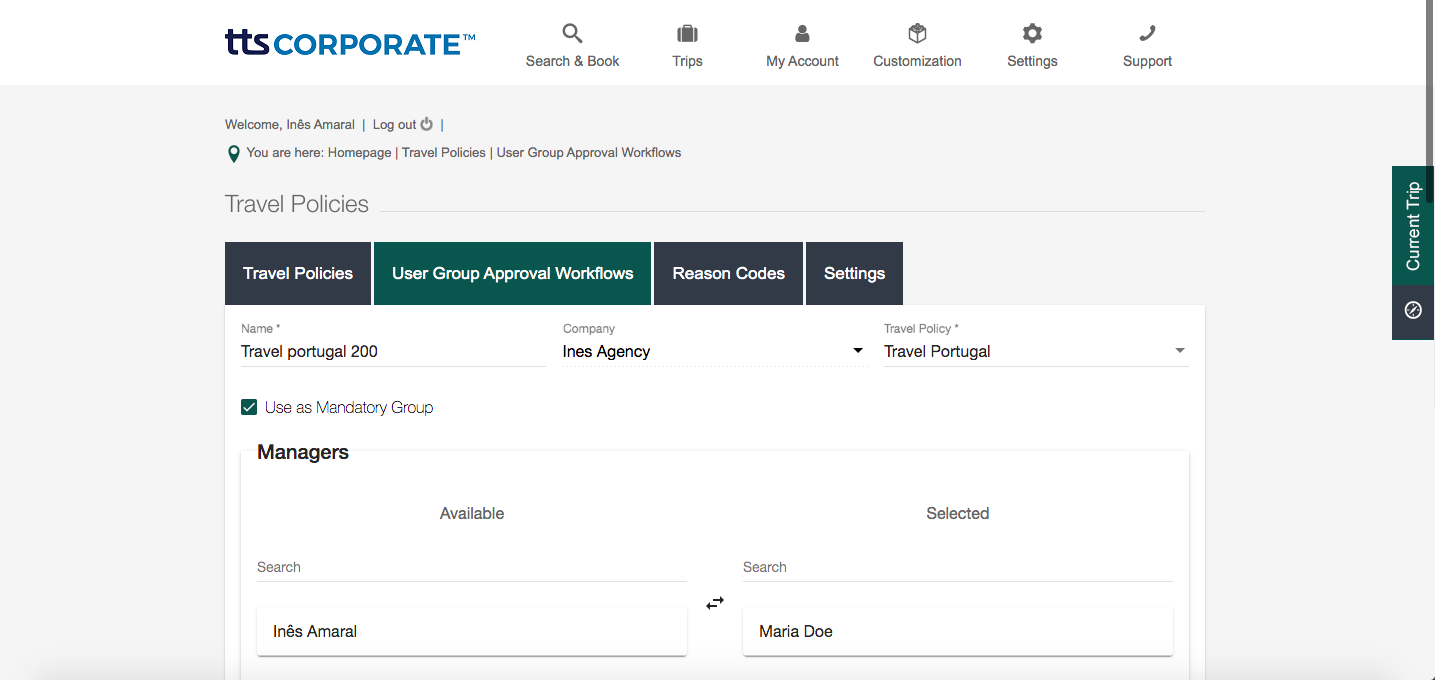1435x680 pixels.
Task: Click the Settings gear icon
Action: [x=1032, y=34]
